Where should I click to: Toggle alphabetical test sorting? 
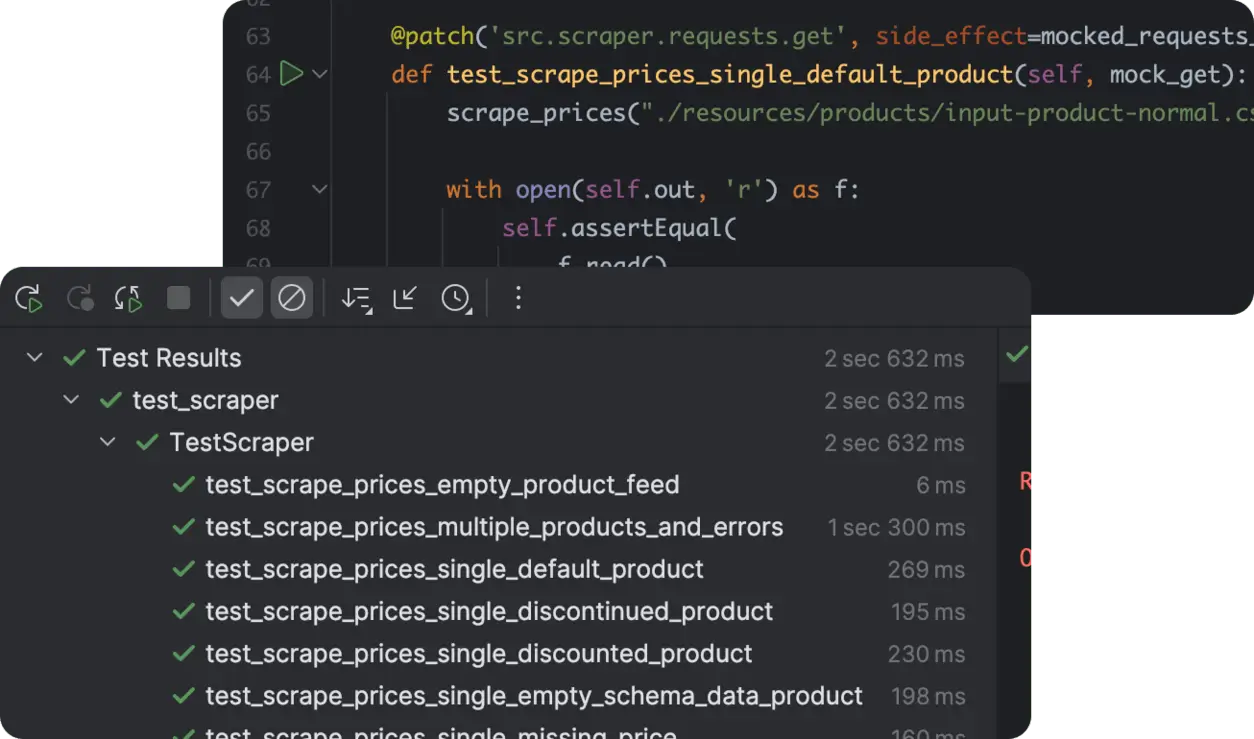click(355, 297)
